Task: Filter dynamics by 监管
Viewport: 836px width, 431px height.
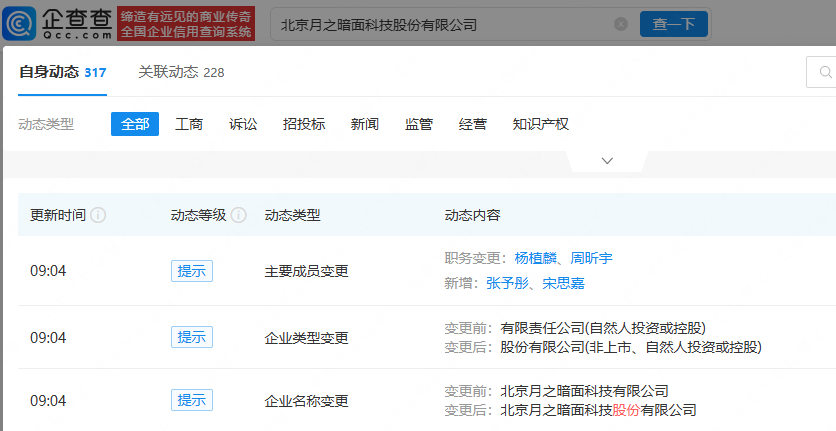Action: pos(419,124)
